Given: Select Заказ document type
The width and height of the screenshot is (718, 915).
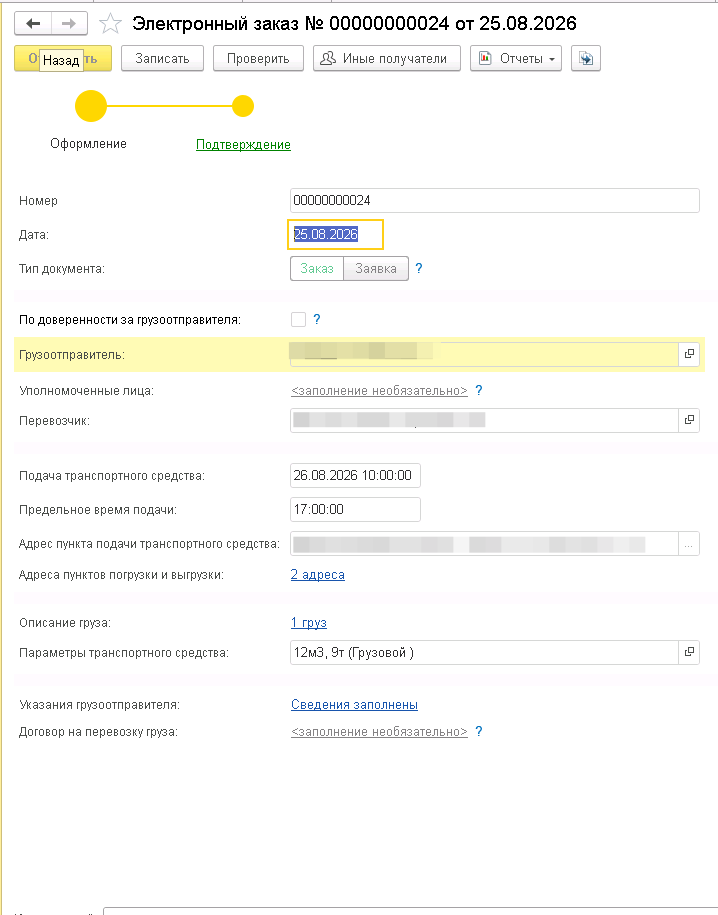Looking at the screenshot, I should point(317,268).
